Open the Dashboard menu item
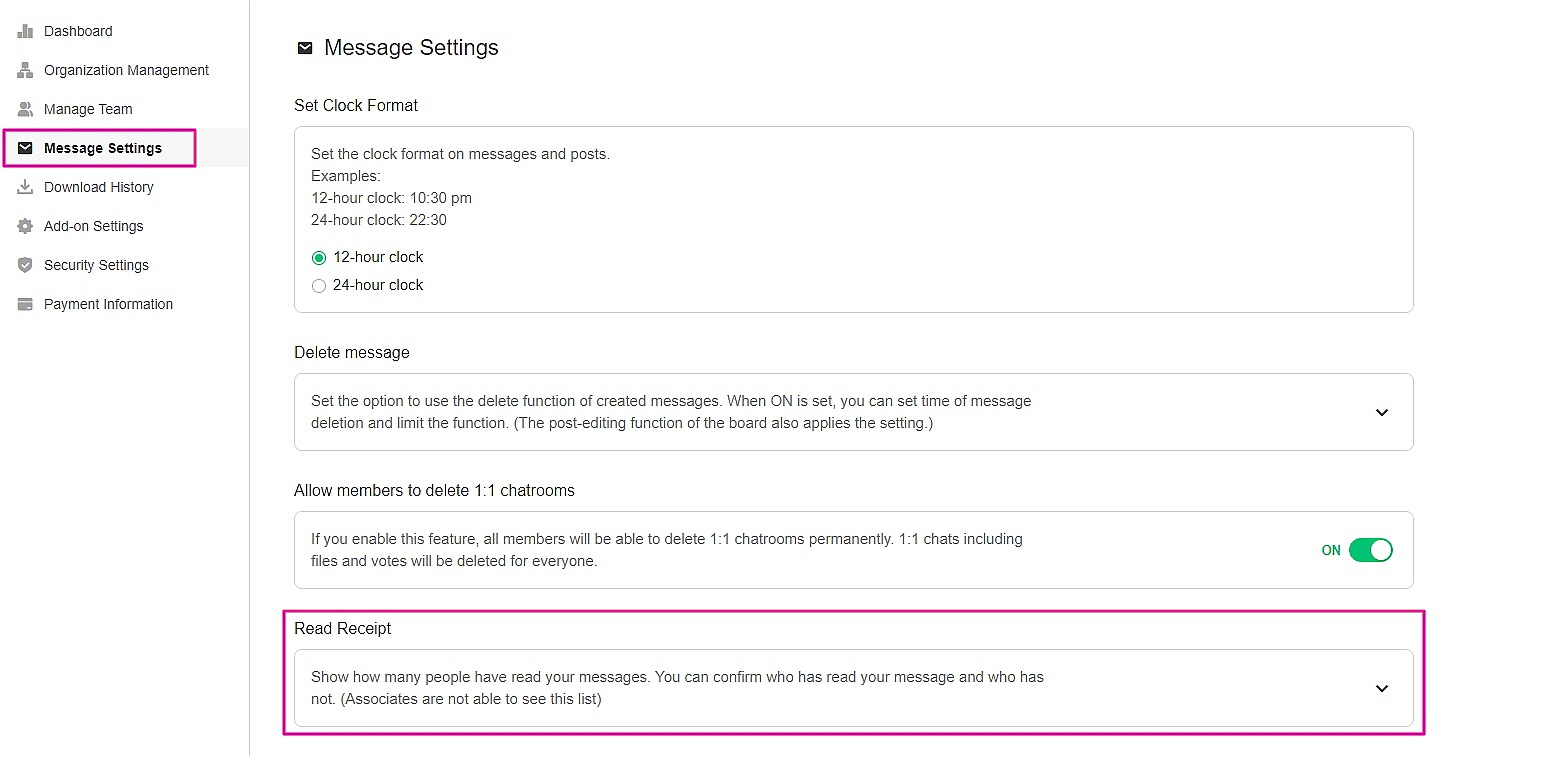1560x757 pixels. pos(78,31)
